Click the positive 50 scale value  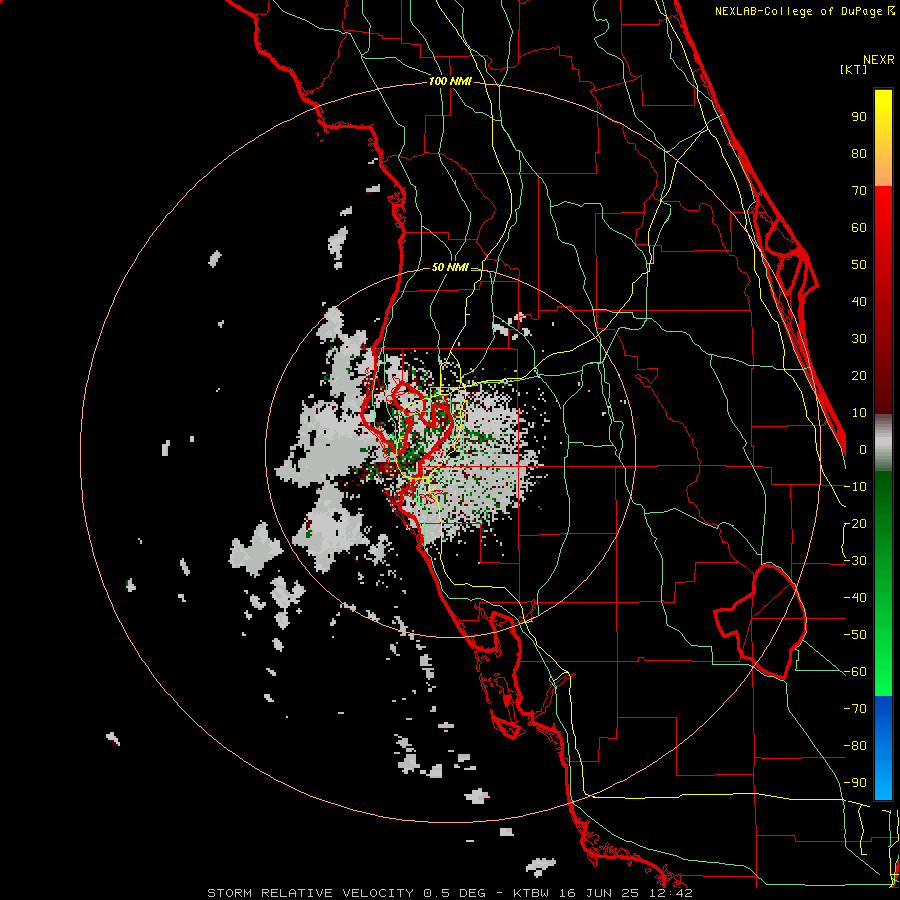click(x=859, y=265)
